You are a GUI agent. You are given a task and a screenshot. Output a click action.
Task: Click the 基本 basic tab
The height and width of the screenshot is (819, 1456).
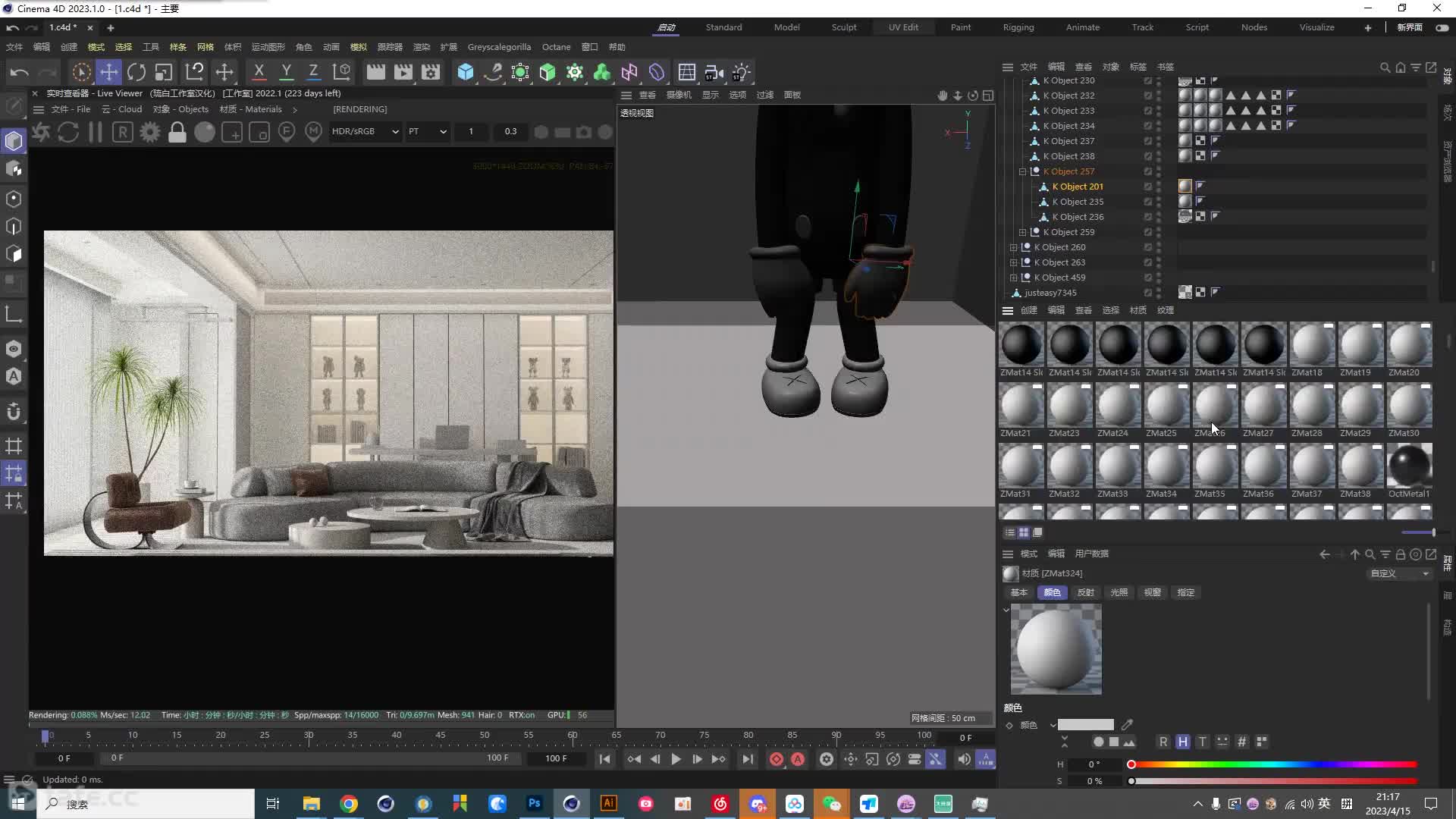(1018, 592)
